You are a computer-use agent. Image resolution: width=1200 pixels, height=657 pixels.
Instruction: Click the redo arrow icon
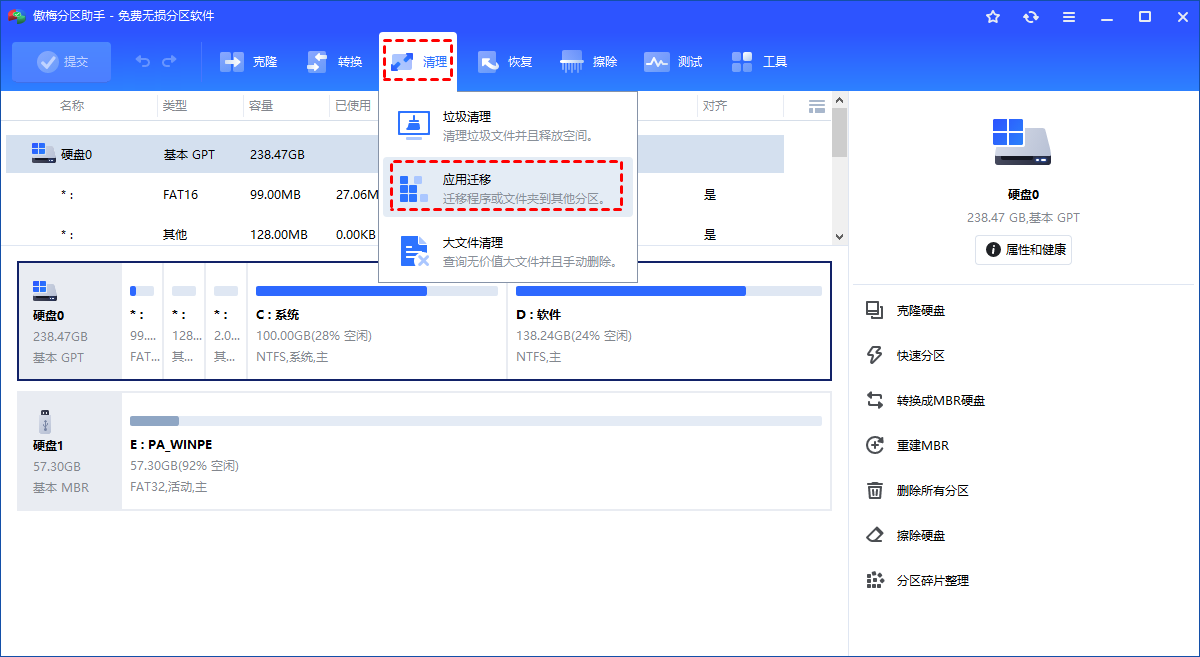point(170,61)
